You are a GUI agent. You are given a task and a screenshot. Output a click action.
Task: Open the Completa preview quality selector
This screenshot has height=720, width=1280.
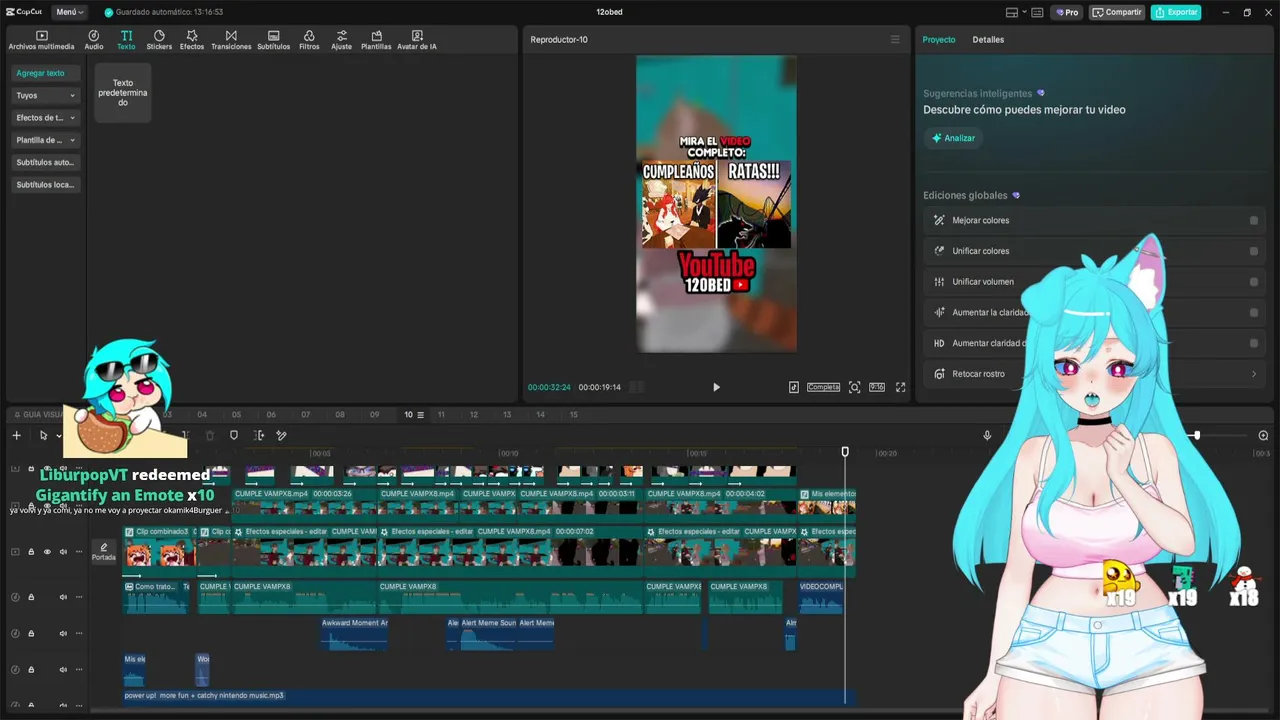(x=824, y=387)
